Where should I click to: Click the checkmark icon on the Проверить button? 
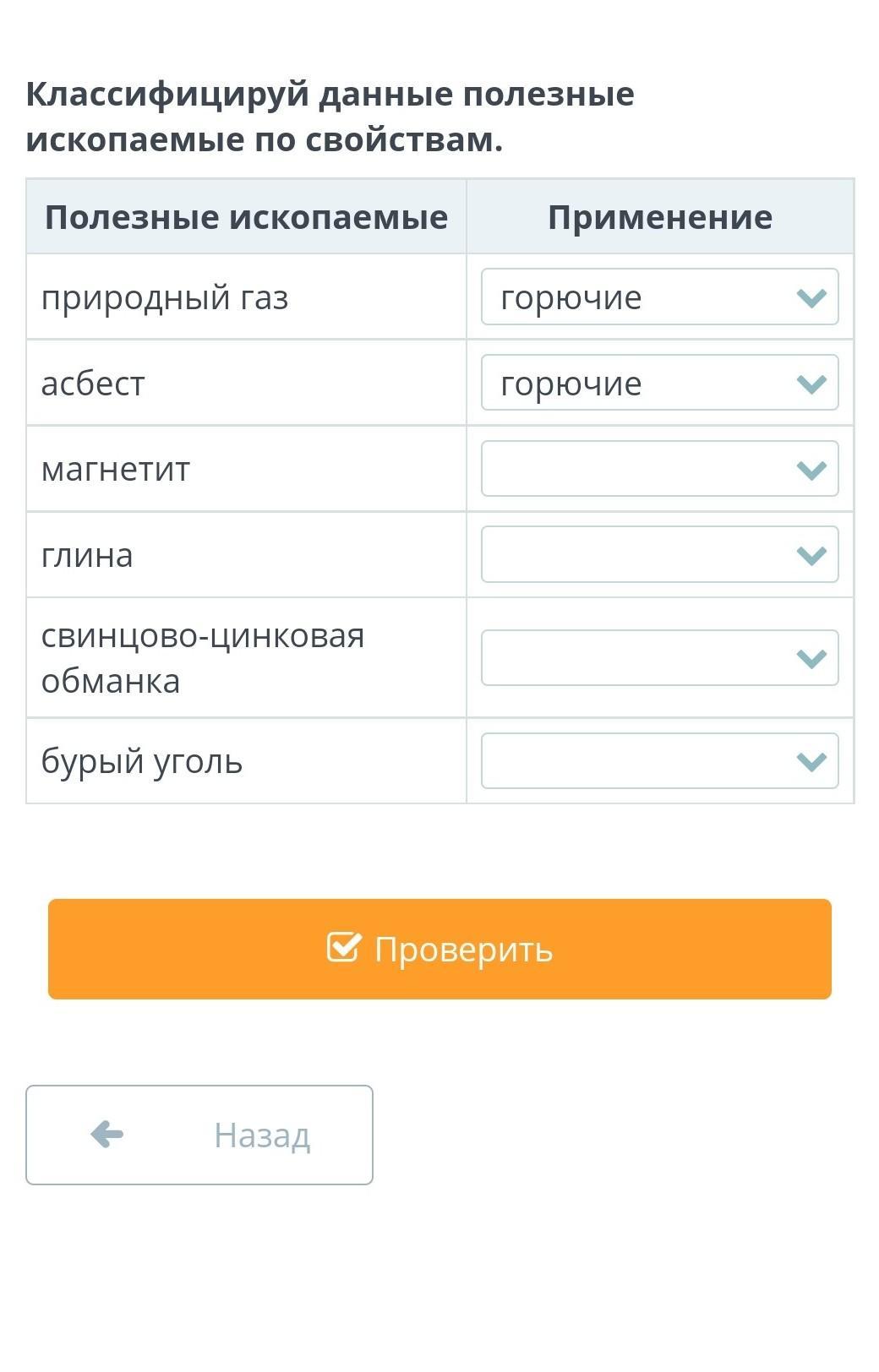tap(343, 948)
